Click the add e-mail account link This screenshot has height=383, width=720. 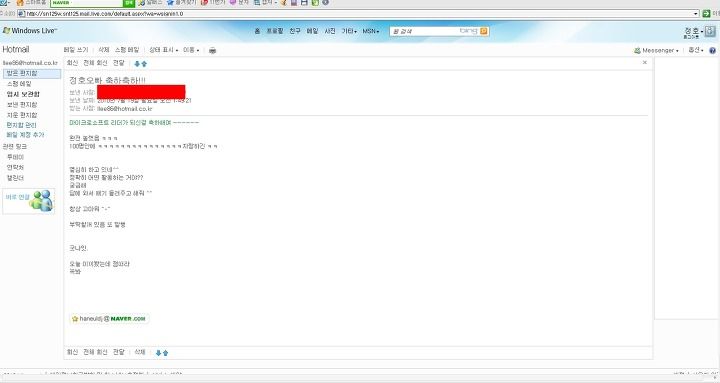point(25,135)
